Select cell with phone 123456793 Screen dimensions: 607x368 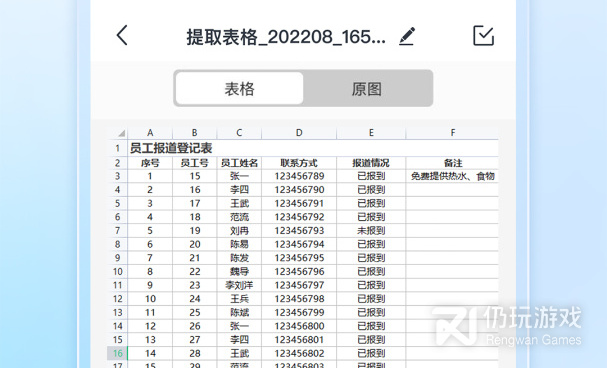299,231
